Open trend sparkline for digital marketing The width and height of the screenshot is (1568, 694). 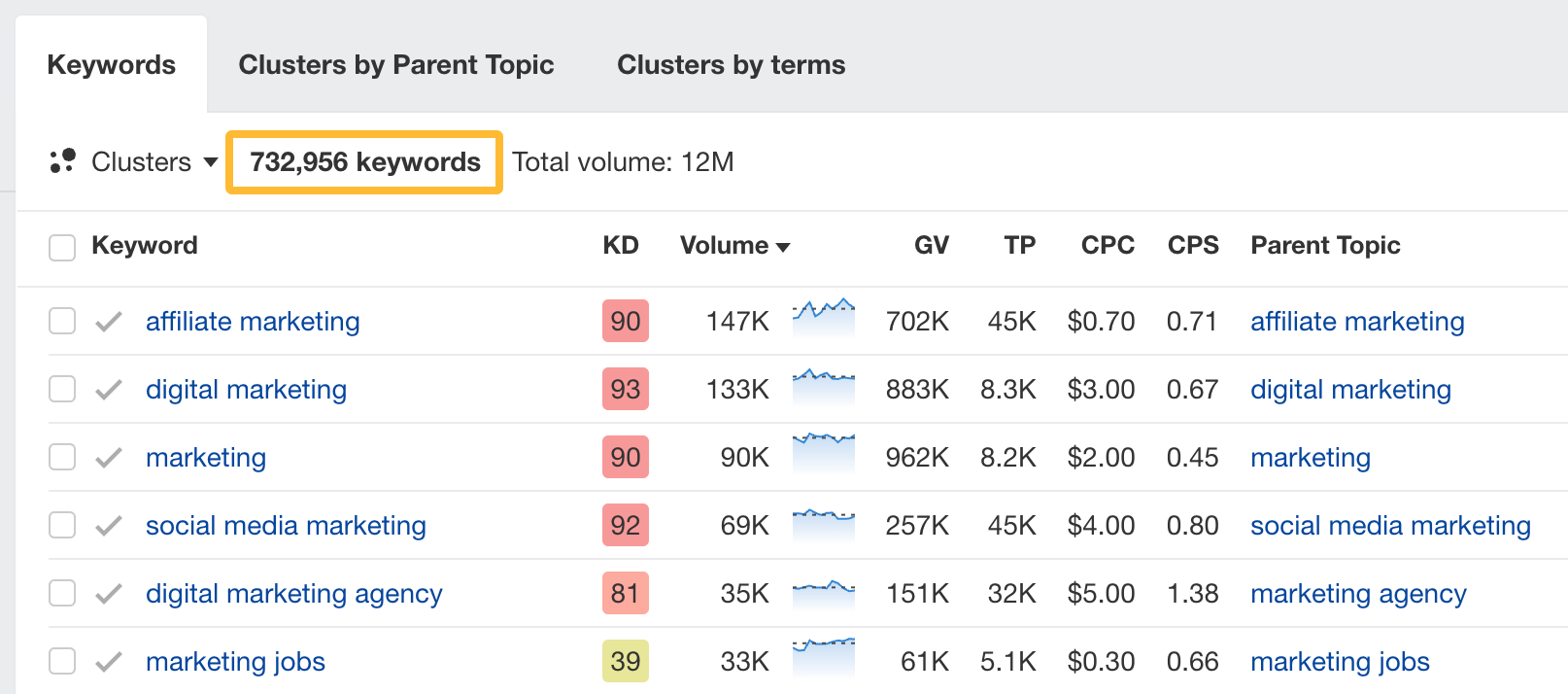coord(823,386)
